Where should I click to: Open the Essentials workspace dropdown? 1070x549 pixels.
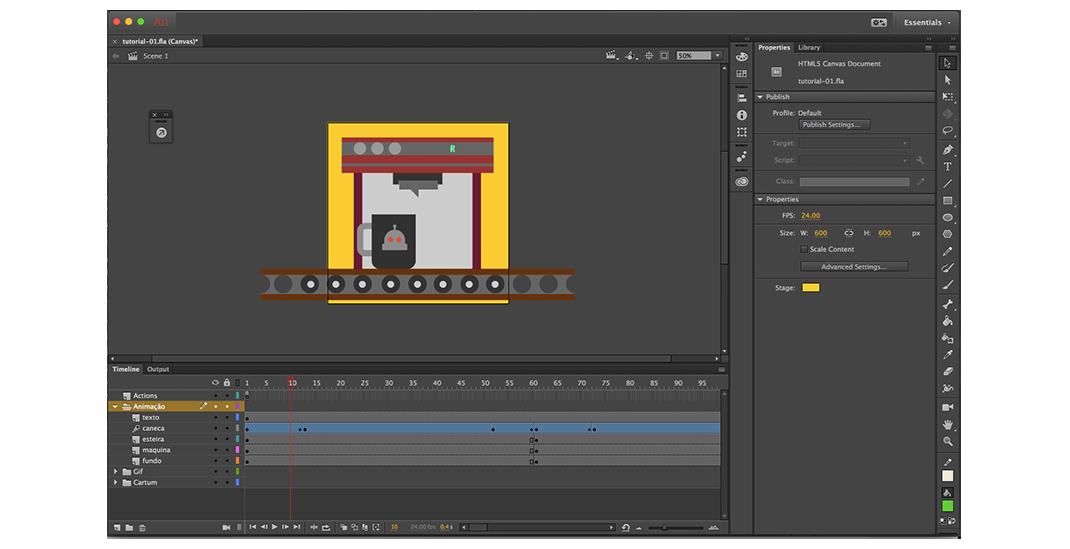[x=927, y=23]
